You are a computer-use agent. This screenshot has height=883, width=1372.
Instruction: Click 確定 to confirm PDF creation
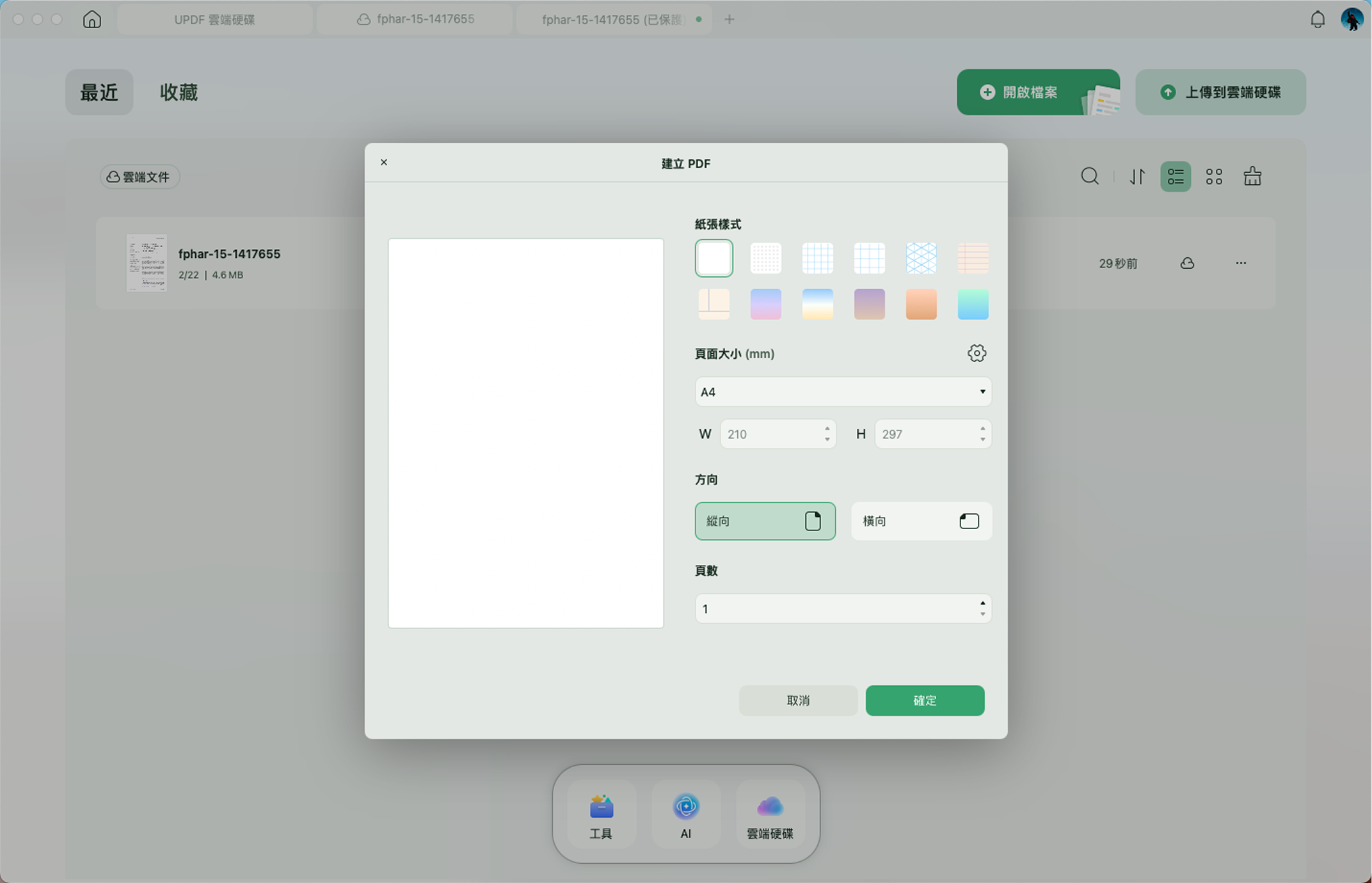pyautogui.click(x=925, y=701)
